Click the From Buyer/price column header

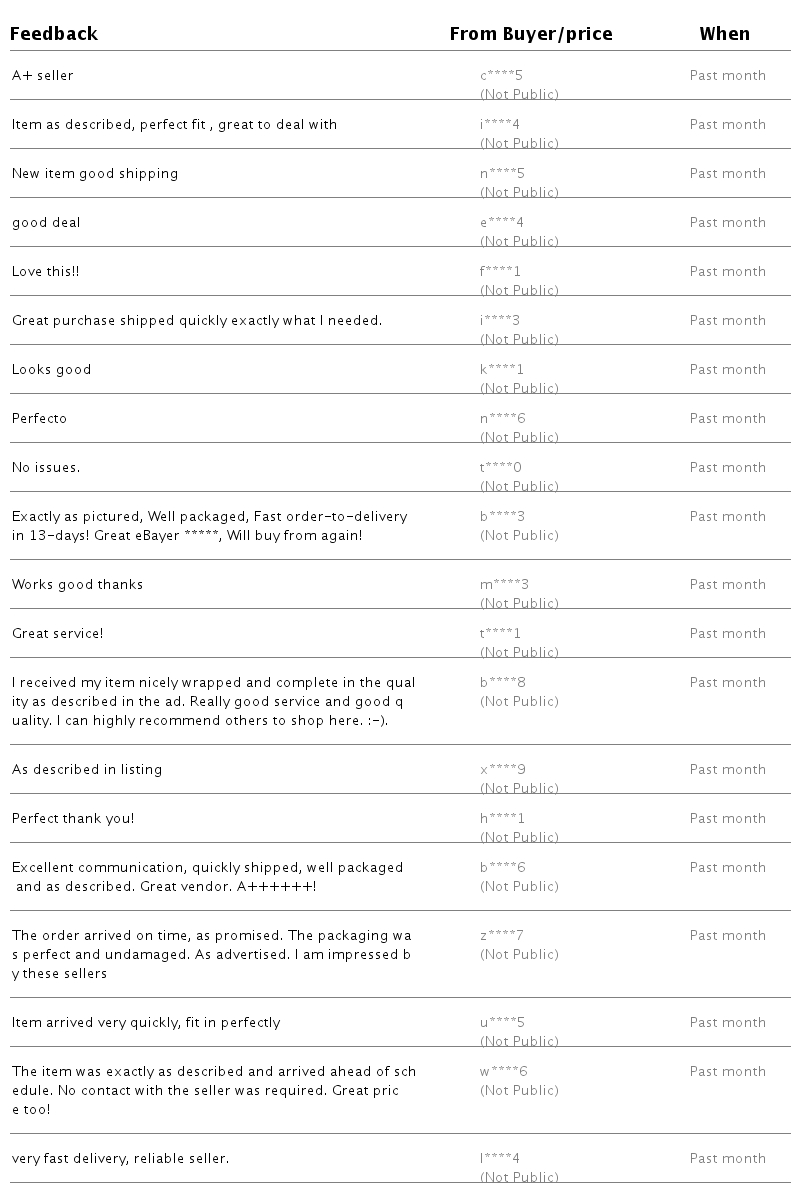[531, 34]
